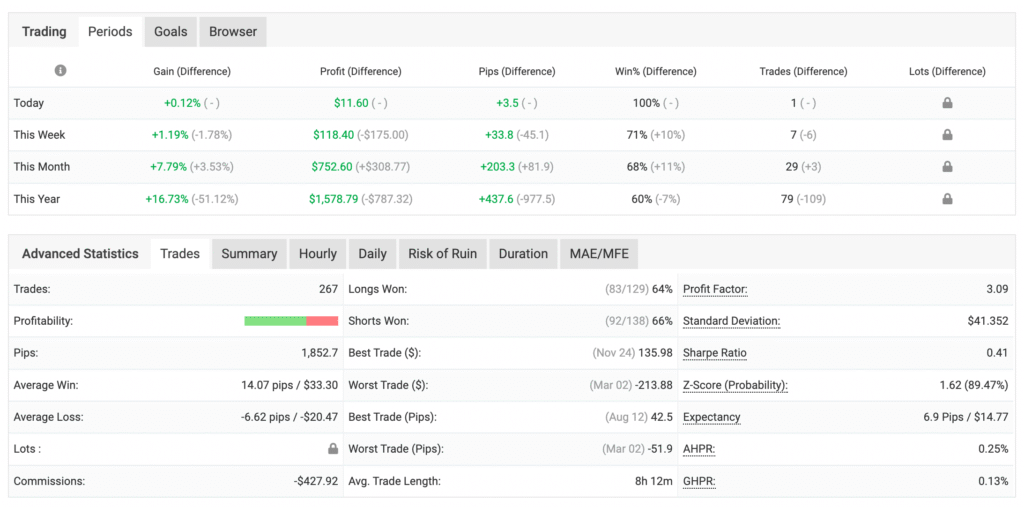Open the Hourly statistics tab
The height and width of the screenshot is (507, 1024).
(x=318, y=254)
